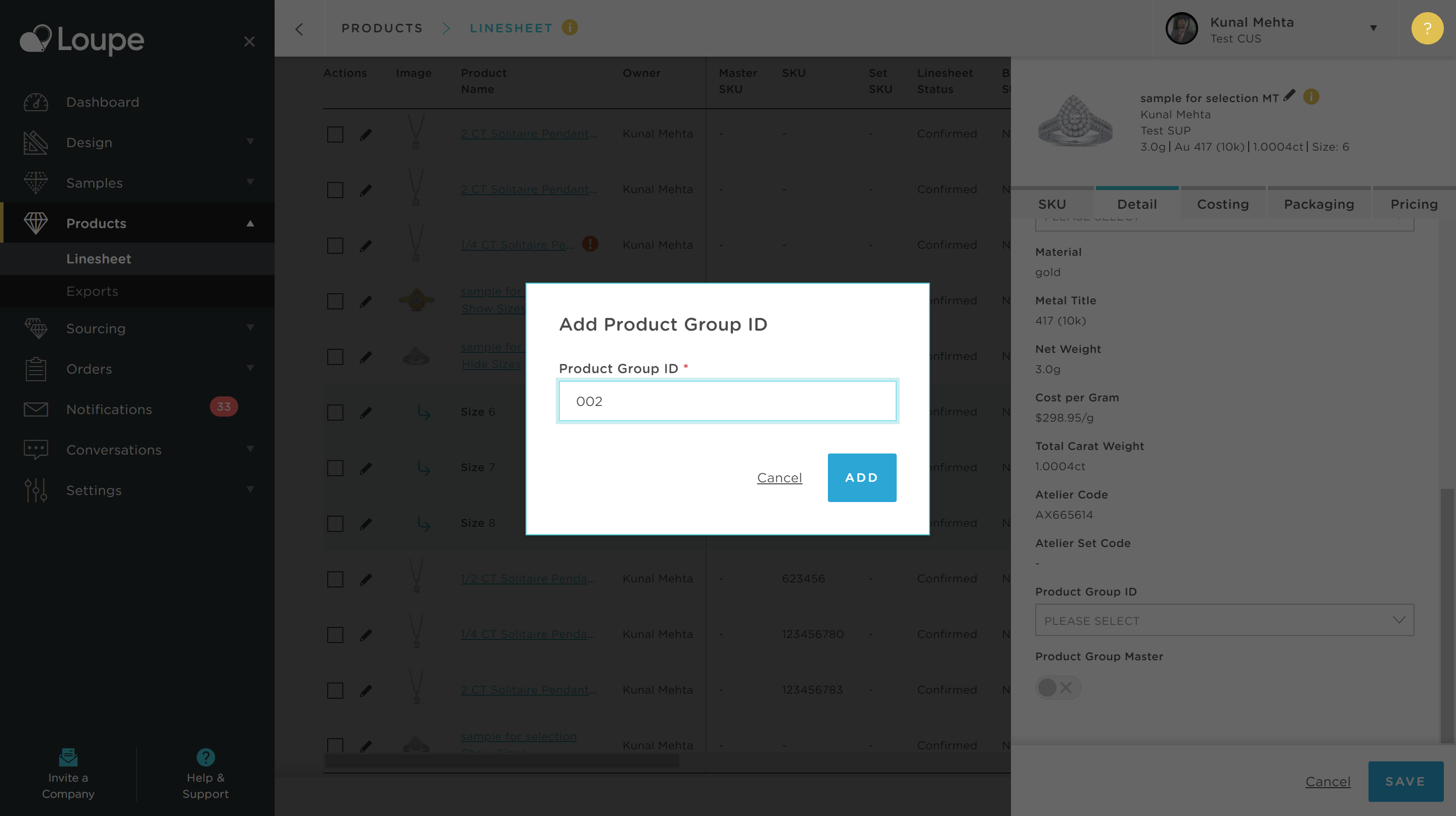Click the Design ruler icon
This screenshot has height=816, width=1456.
(35, 143)
